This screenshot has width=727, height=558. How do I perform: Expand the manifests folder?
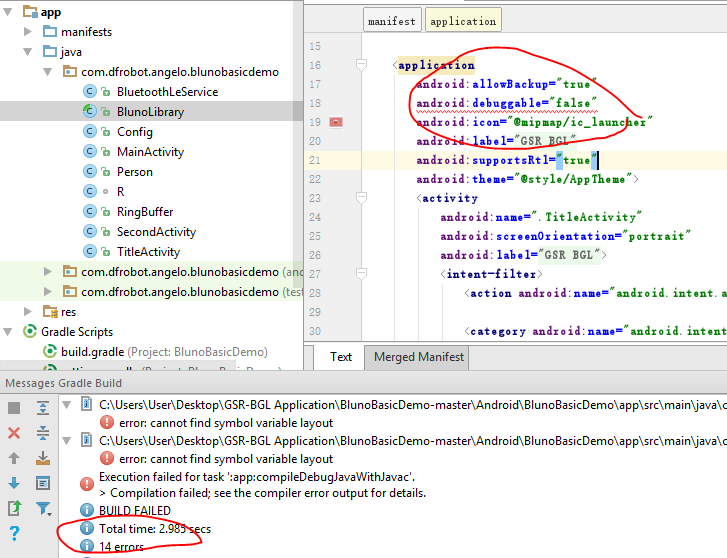point(28,32)
